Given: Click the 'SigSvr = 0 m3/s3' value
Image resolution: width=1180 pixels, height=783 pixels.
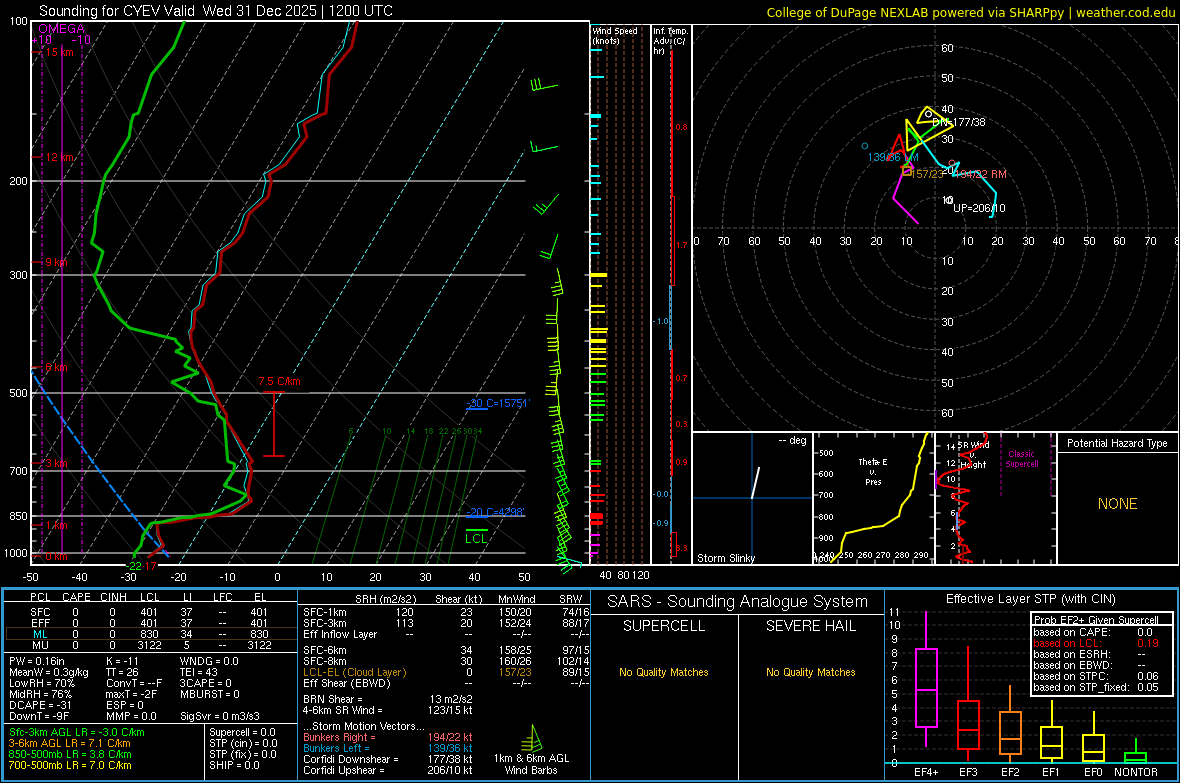Looking at the screenshot, I should point(220,716).
